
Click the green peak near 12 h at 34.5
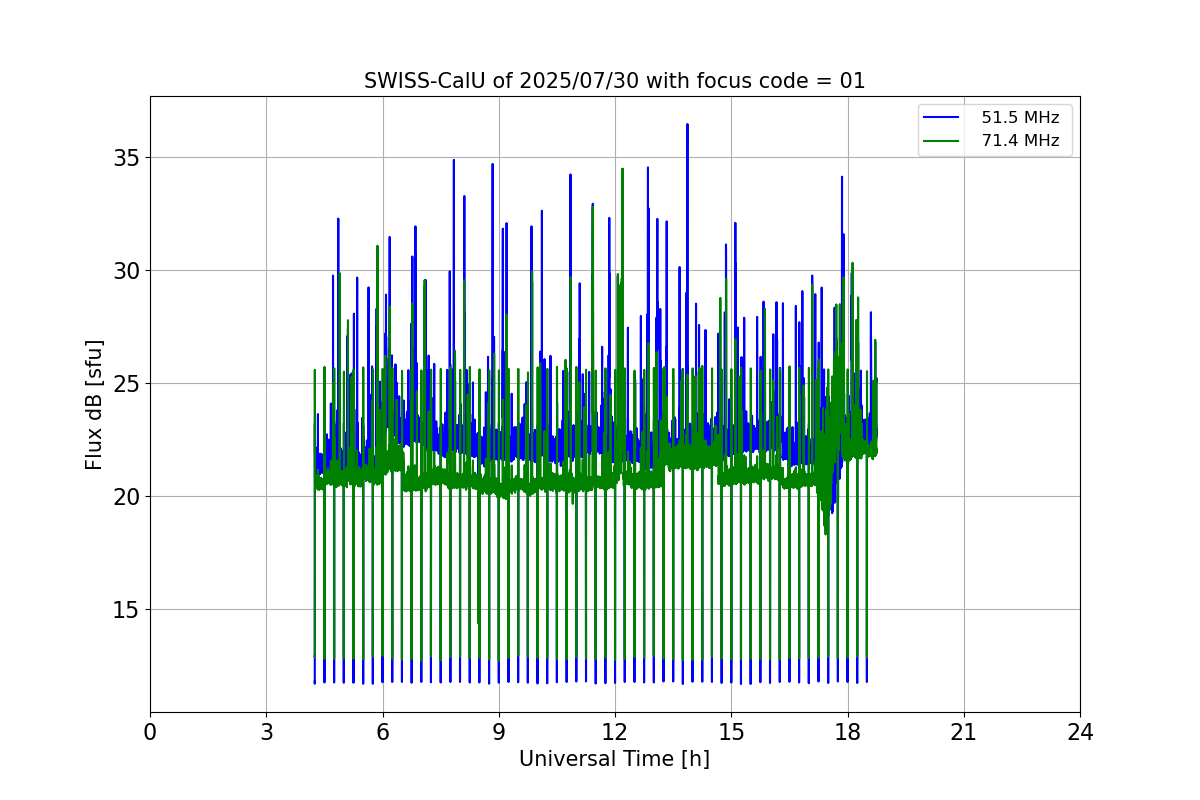tap(622, 170)
